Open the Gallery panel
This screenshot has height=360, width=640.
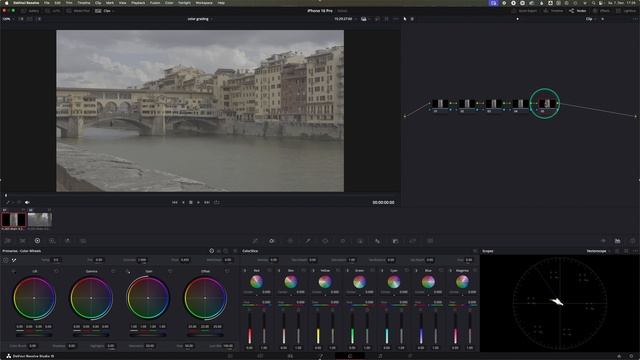point(30,11)
